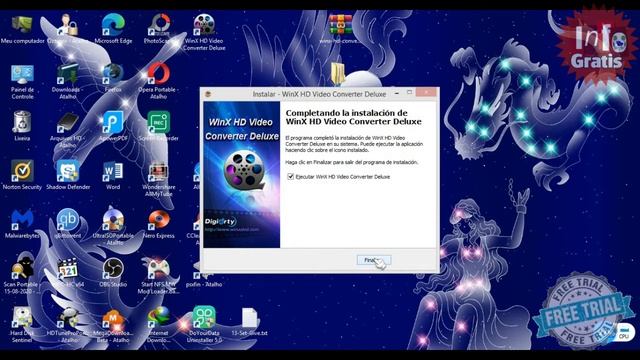Open HDTunePro - Atalho shortcut
640x360 pixels.
68,324
